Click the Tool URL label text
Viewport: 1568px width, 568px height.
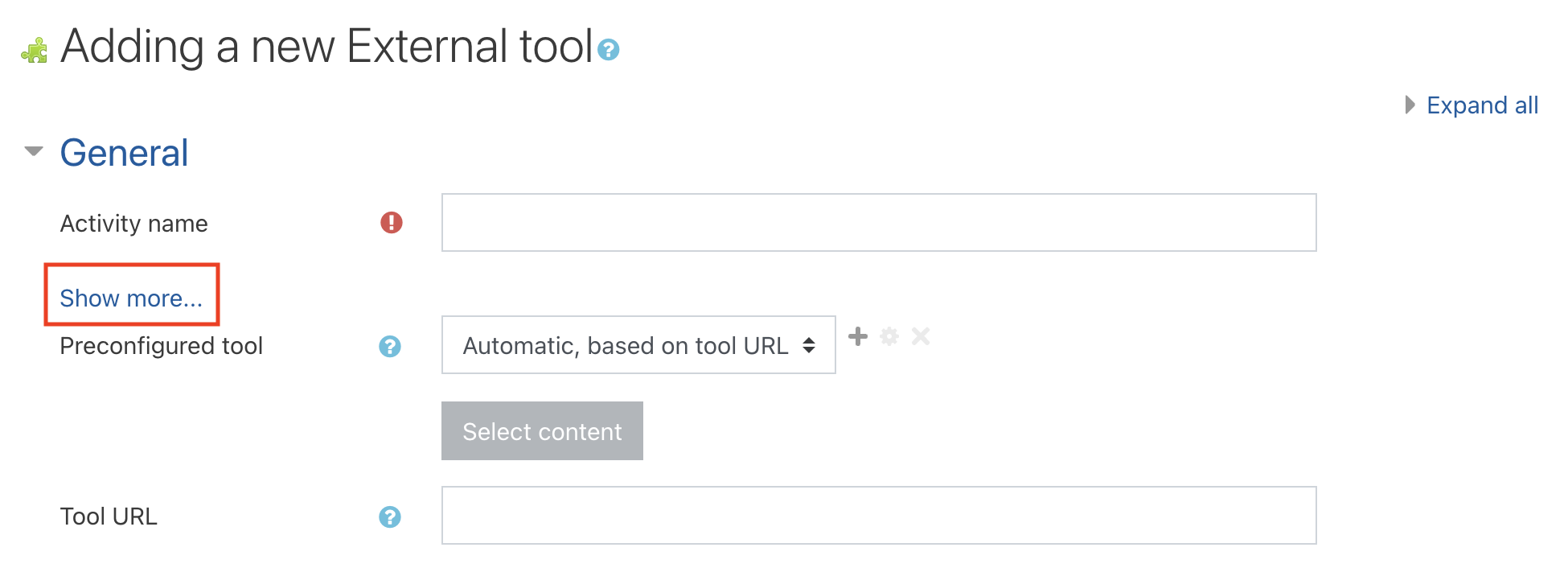109,517
